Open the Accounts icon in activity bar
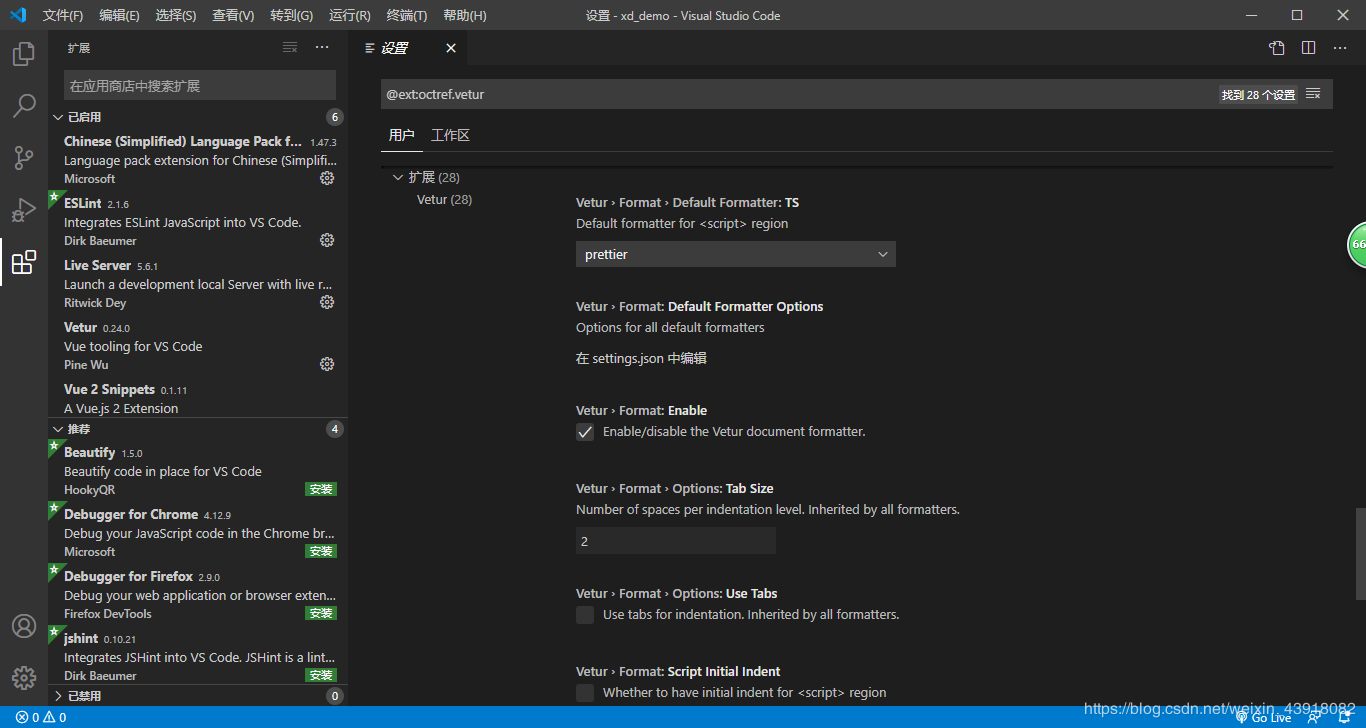Screen dimensions: 1366x728 (24, 626)
